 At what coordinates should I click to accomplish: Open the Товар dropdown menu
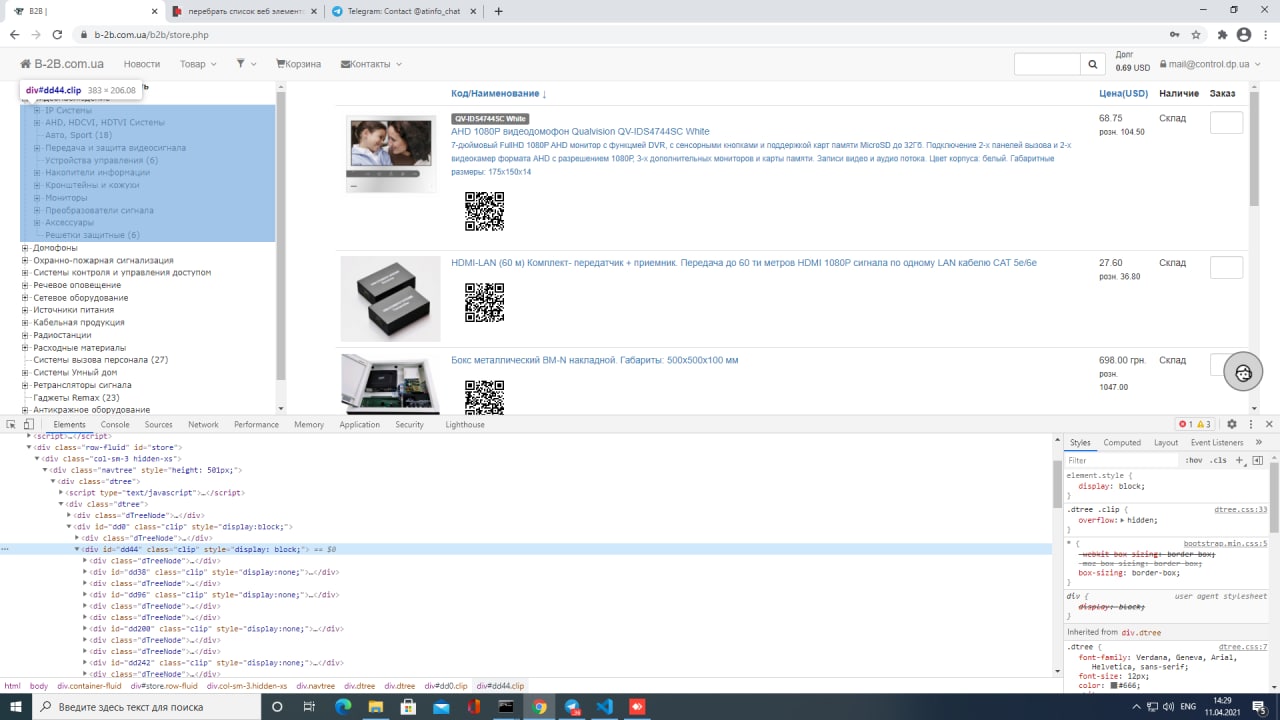point(198,64)
